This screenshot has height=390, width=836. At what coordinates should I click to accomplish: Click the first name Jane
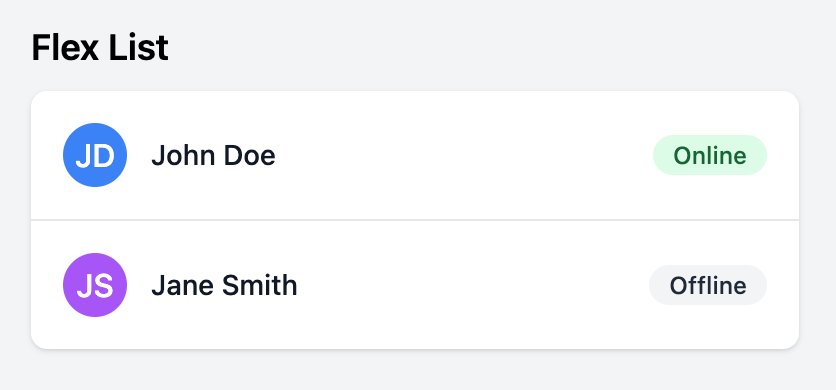click(x=183, y=285)
